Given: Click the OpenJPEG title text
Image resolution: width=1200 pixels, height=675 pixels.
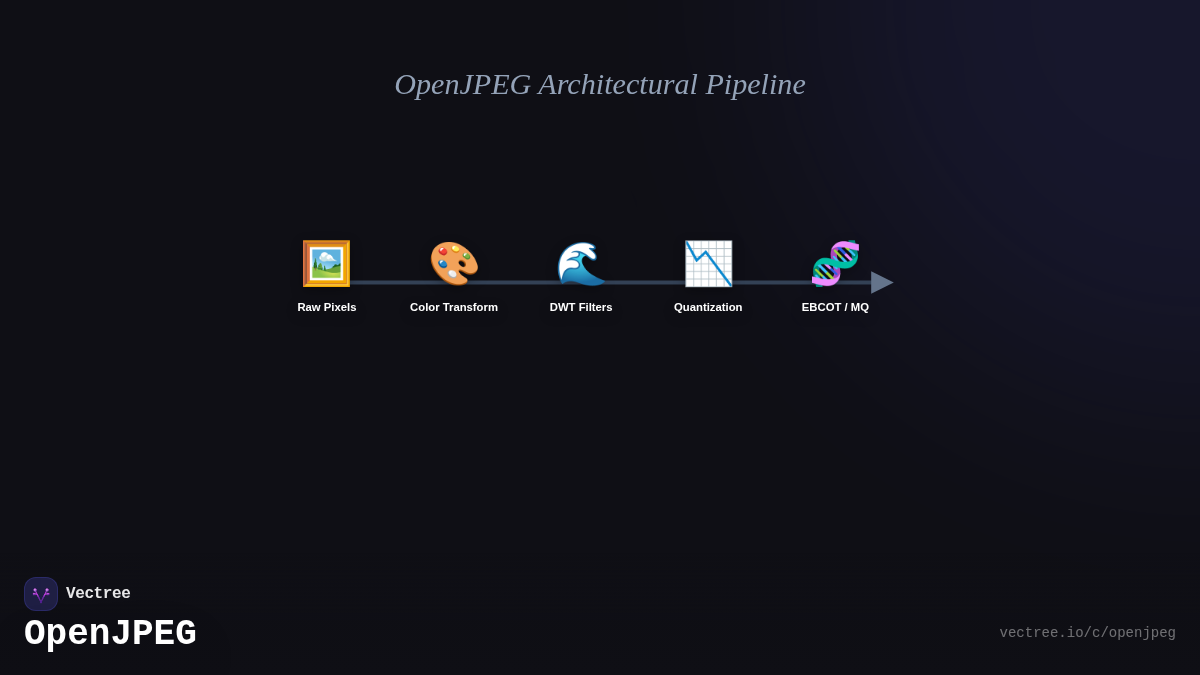Looking at the screenshot, I should pyautogui.click(x=110, y=632).
